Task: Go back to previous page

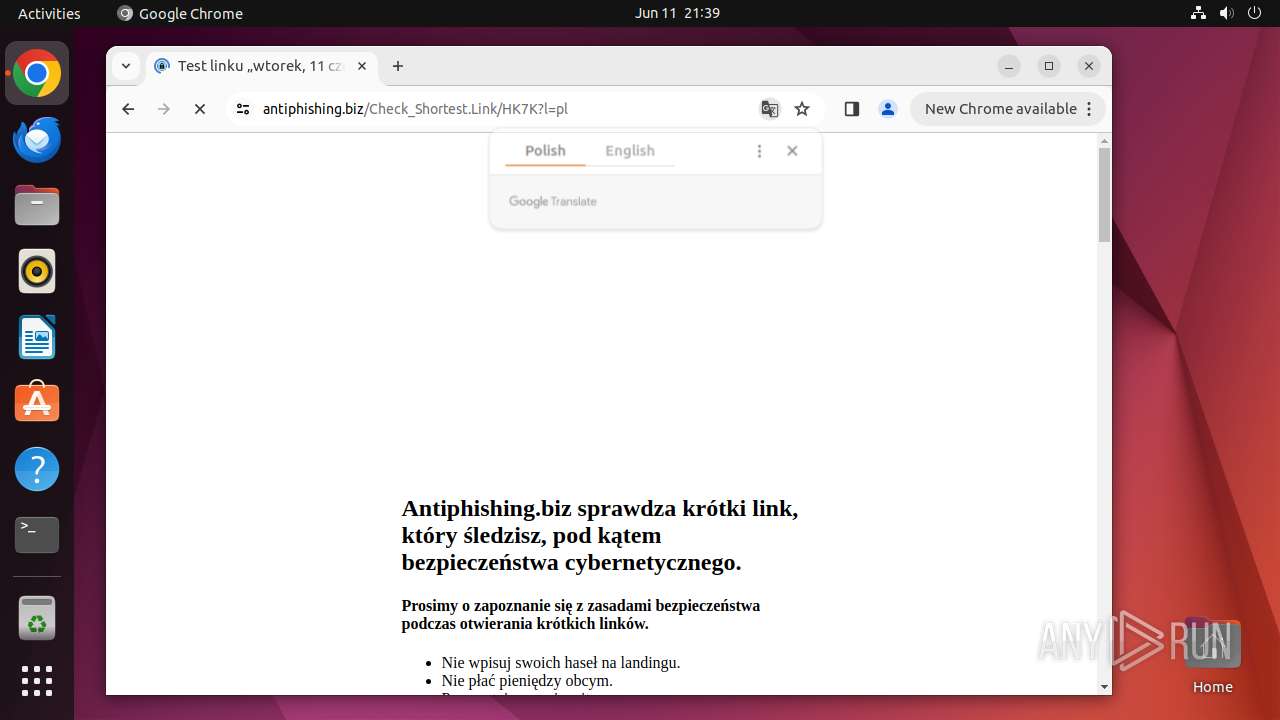Action: pyautogui.click(x=128, y=109)
